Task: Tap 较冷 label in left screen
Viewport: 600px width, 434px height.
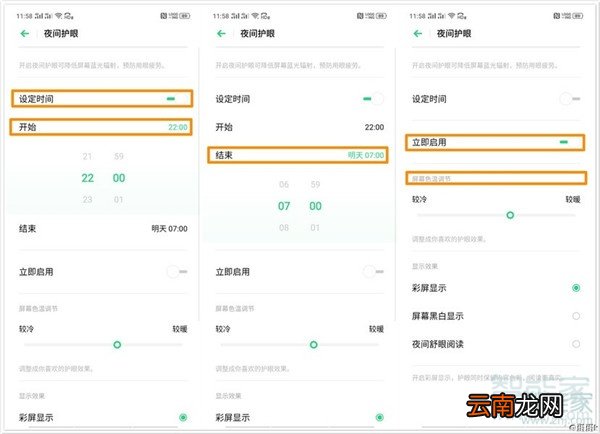Action: click(26, 329)
